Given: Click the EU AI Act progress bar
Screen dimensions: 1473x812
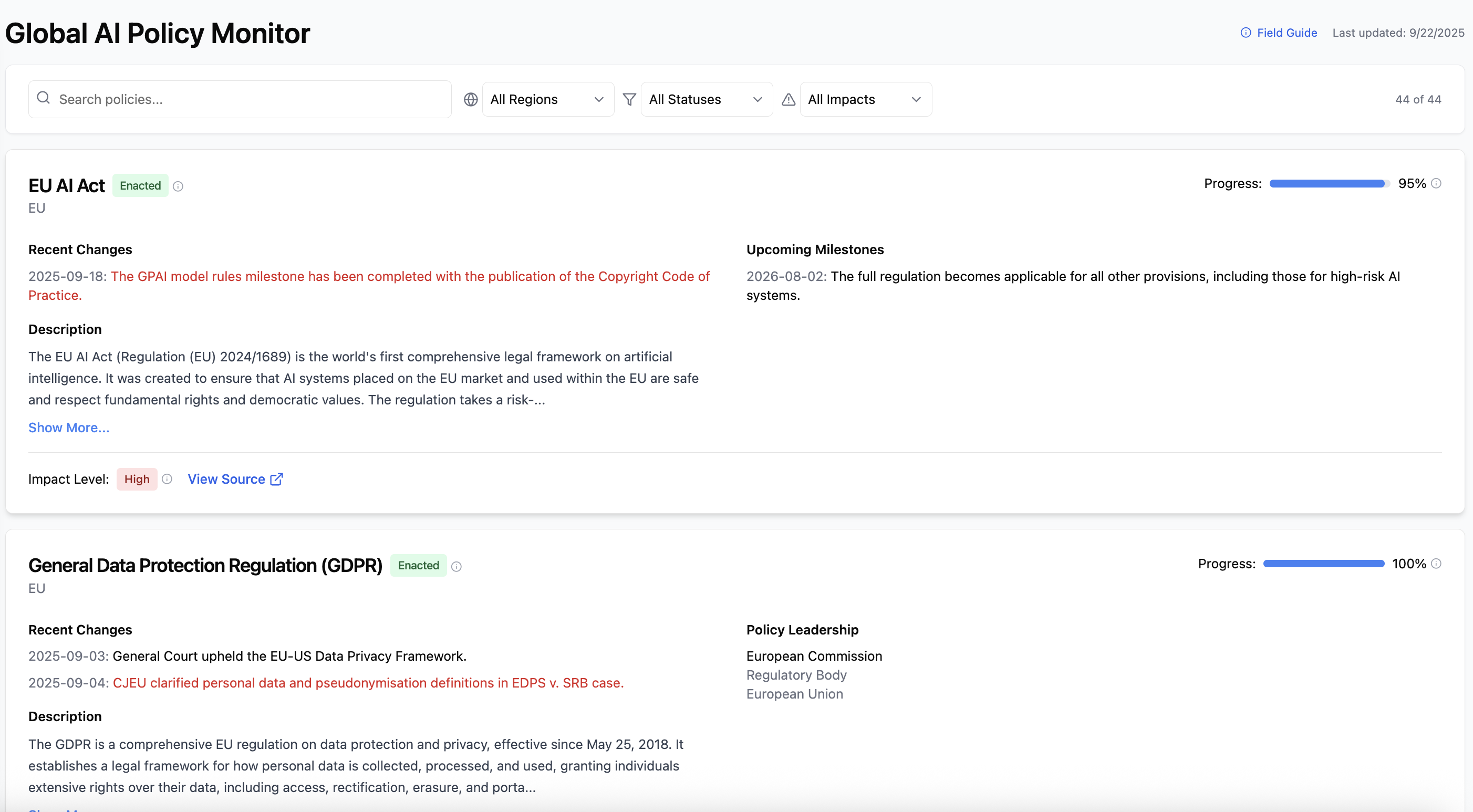Looking at the screenshot, I should click(x=1327, y=183).
